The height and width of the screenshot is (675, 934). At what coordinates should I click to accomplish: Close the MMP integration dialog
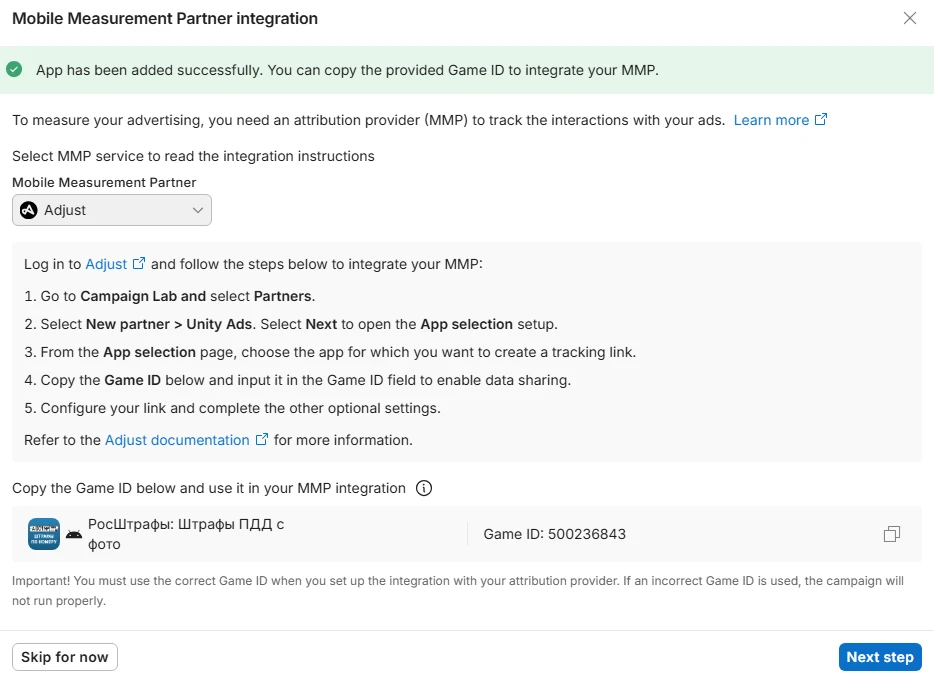click(x=909, y=18)
